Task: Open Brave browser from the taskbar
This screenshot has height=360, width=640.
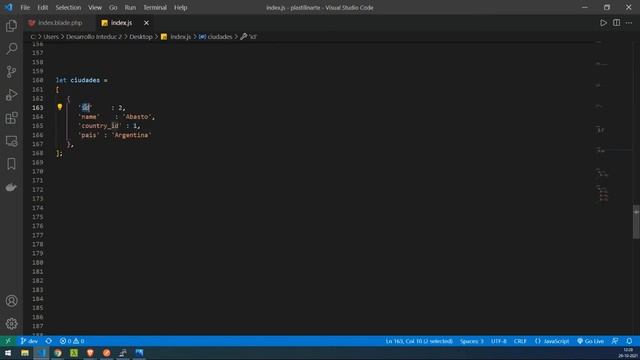Action: (90, 353)
